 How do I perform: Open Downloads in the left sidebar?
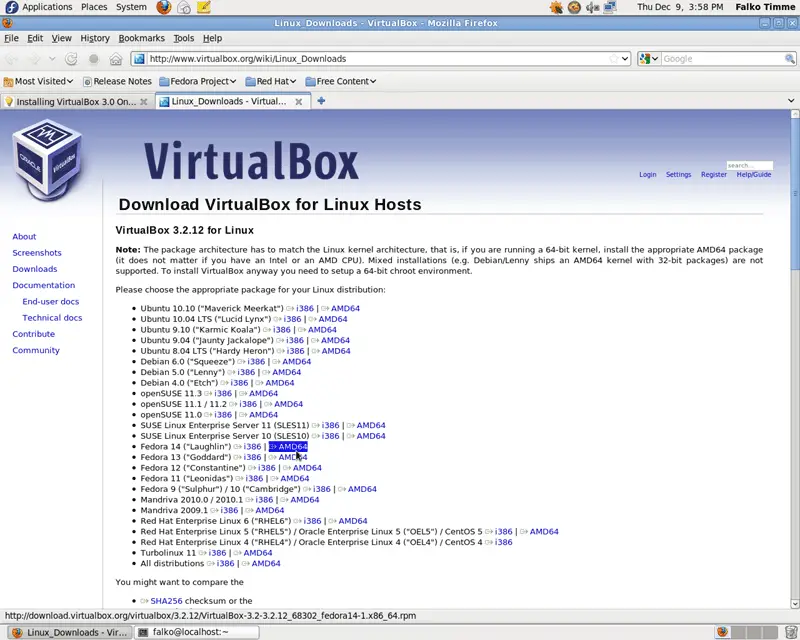click(x=35, y=269)
